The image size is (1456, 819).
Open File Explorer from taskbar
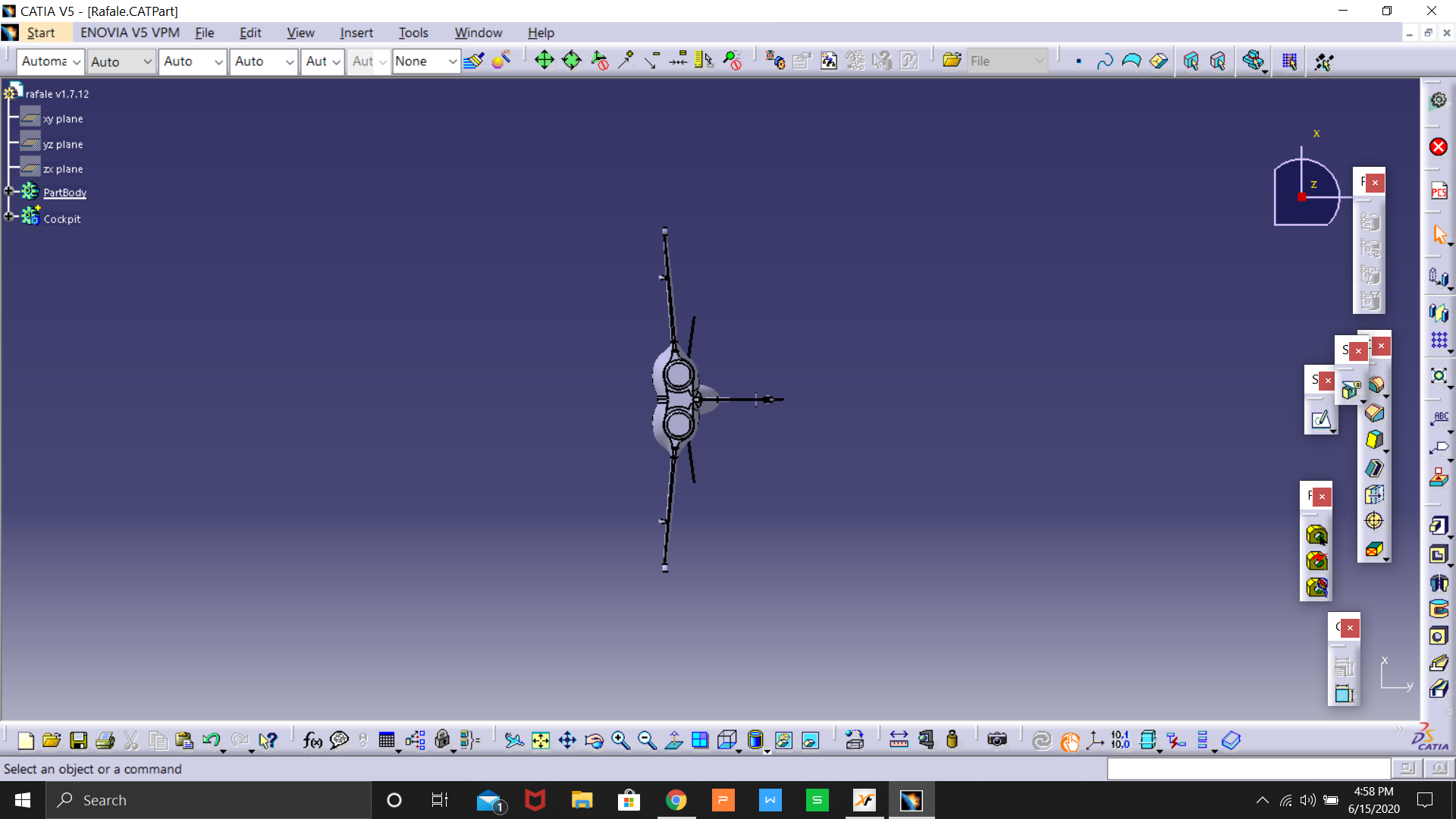[x=582, y=800]
